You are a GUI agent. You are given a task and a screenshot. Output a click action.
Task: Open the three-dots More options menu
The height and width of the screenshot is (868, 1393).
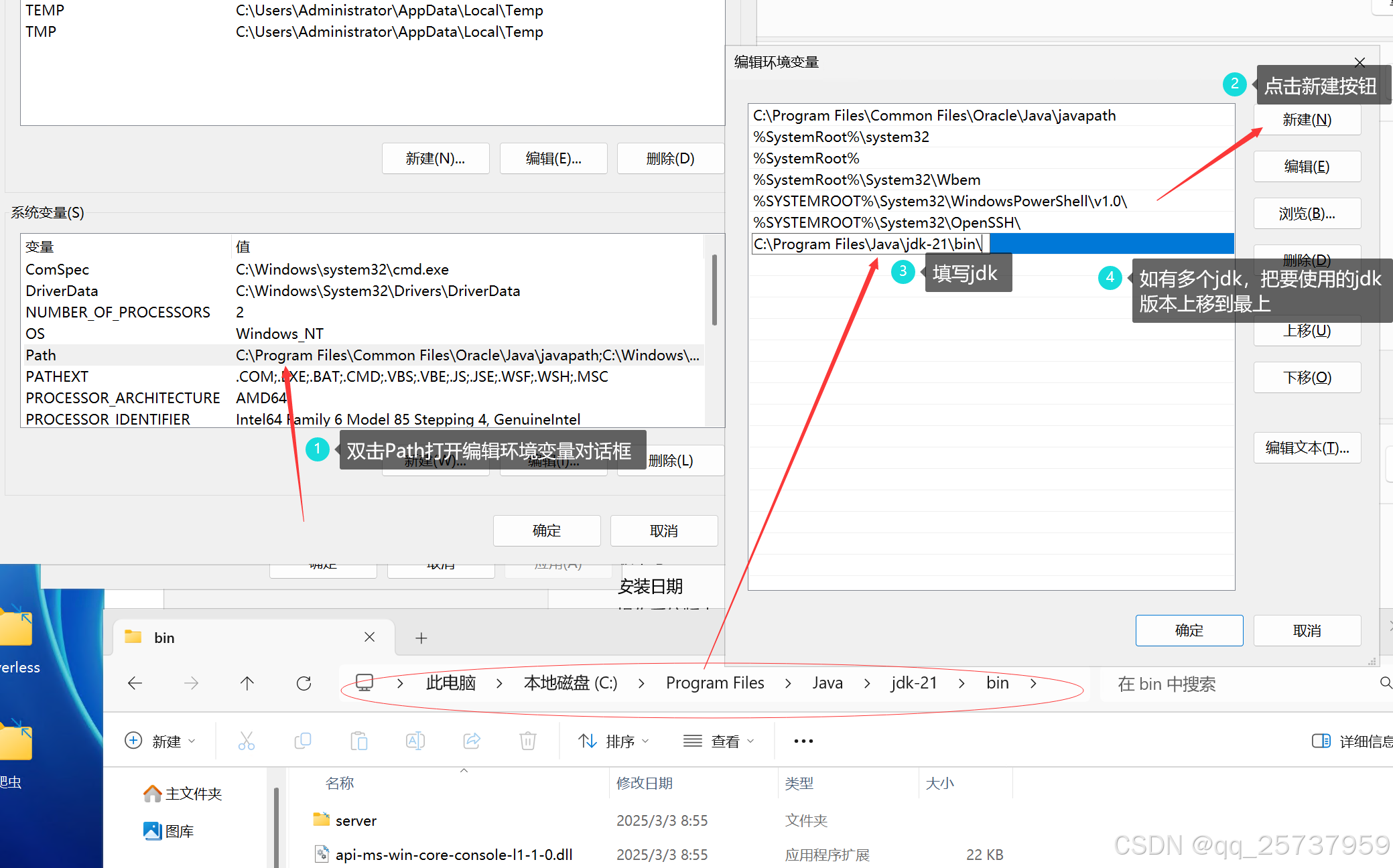click(803, 741)
